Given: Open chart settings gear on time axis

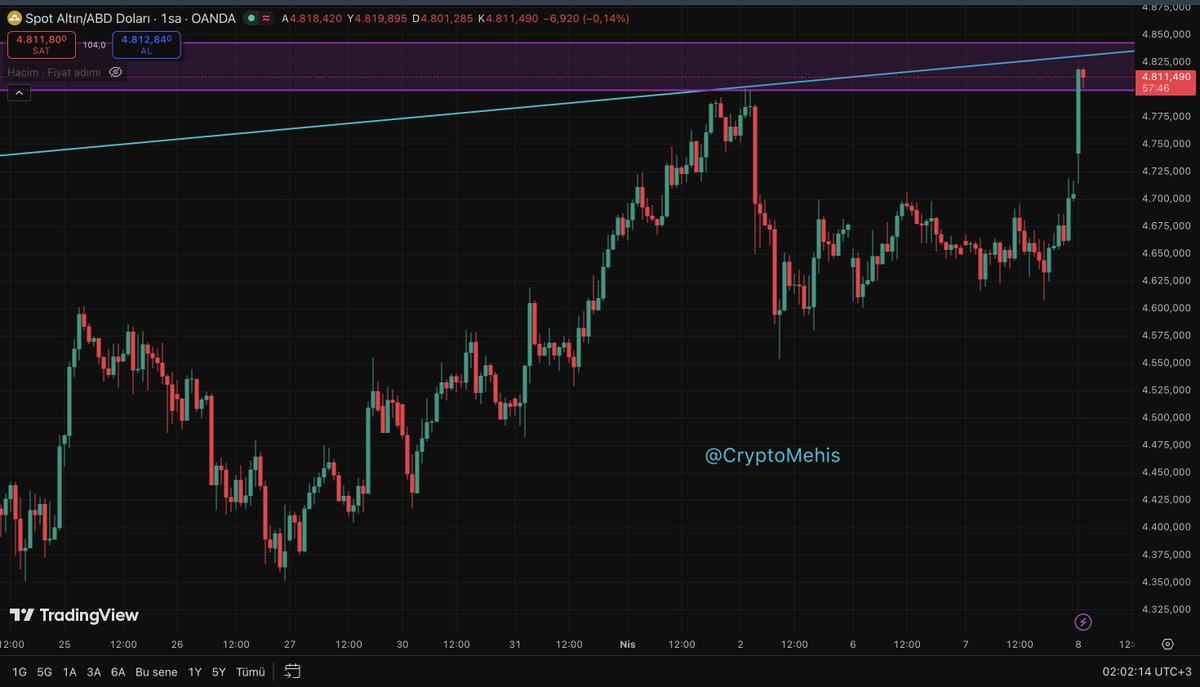Looking at the screenshot, I should click(1167, 644).
